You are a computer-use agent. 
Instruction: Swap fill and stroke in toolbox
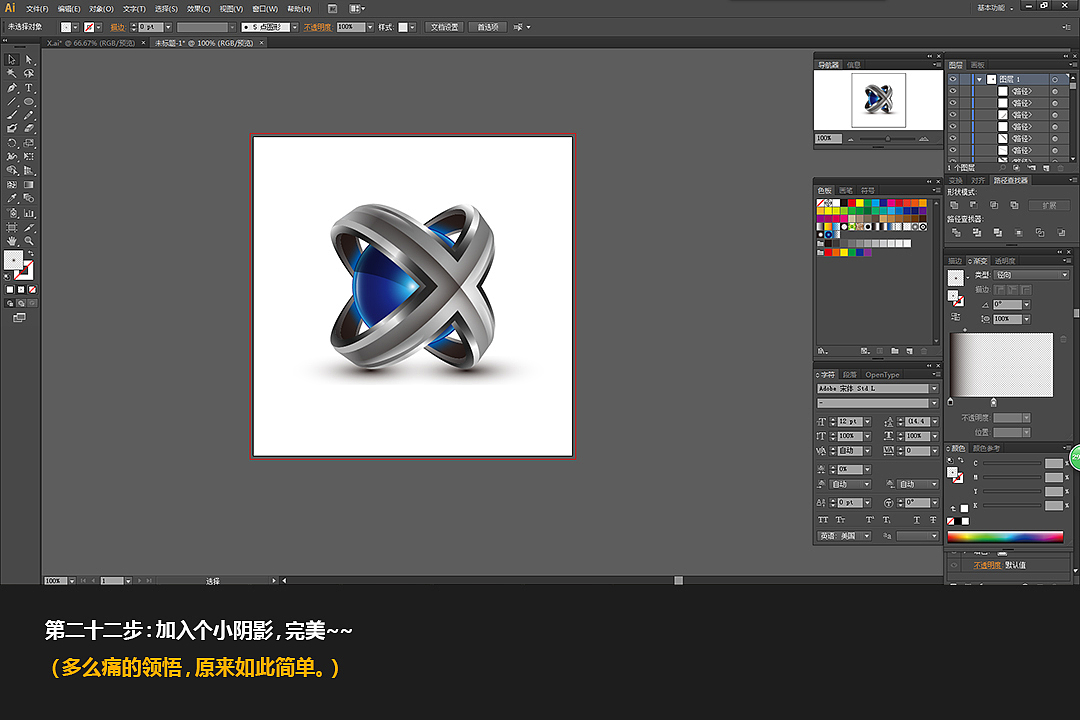point(30,254)
